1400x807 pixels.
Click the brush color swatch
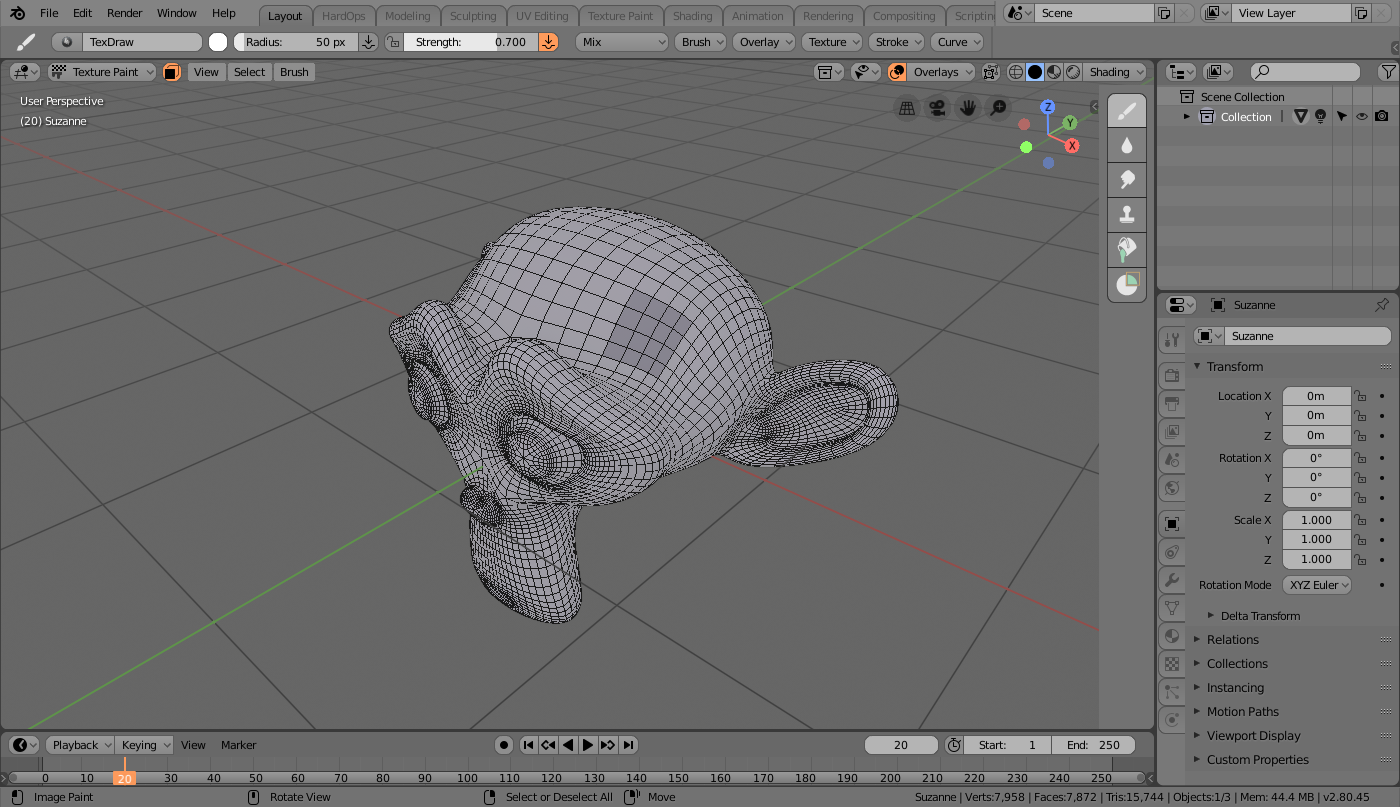pos(218,42)
